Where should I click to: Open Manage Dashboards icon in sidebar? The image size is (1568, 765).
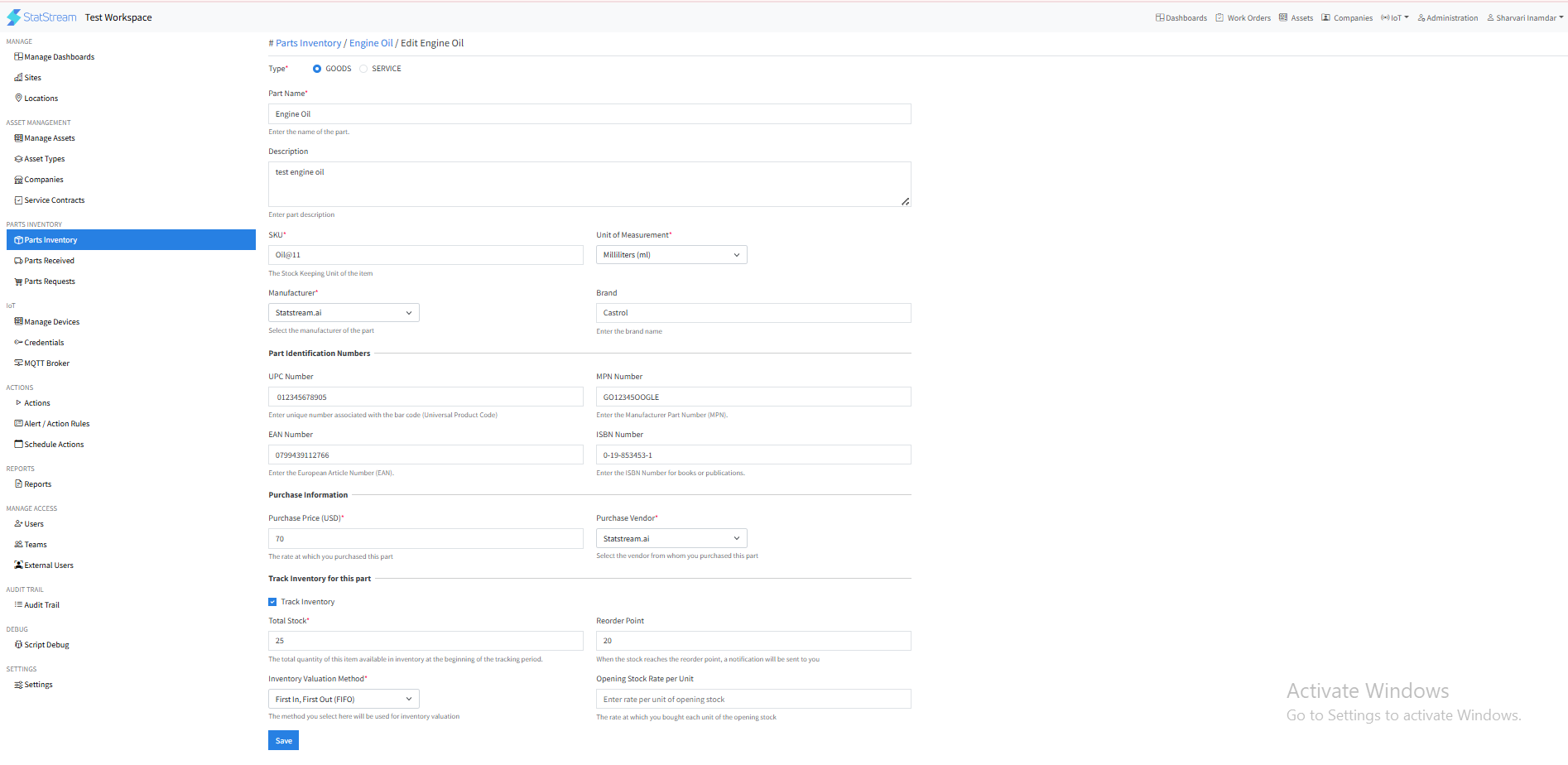click(18, 57)
